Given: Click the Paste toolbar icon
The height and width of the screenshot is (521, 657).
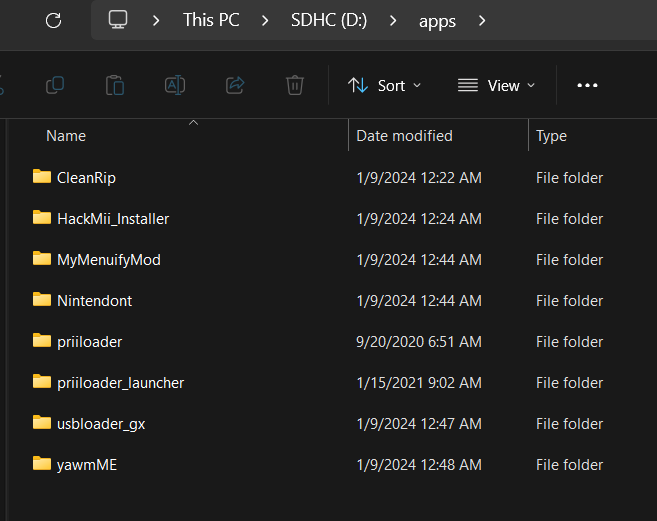Looking at the screenshot, I should point(115,85).
